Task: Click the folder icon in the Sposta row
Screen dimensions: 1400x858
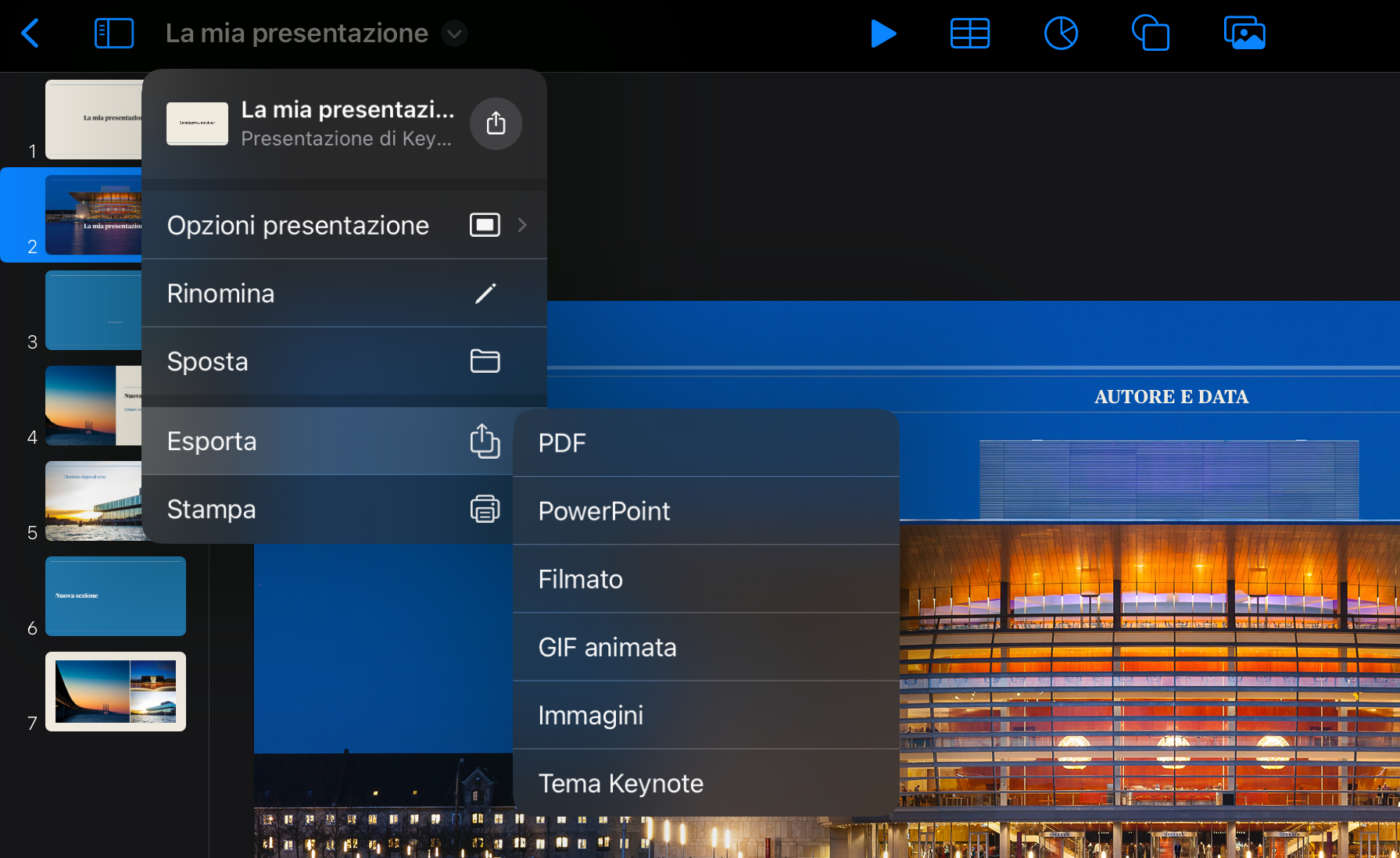Action: [485, 361]
